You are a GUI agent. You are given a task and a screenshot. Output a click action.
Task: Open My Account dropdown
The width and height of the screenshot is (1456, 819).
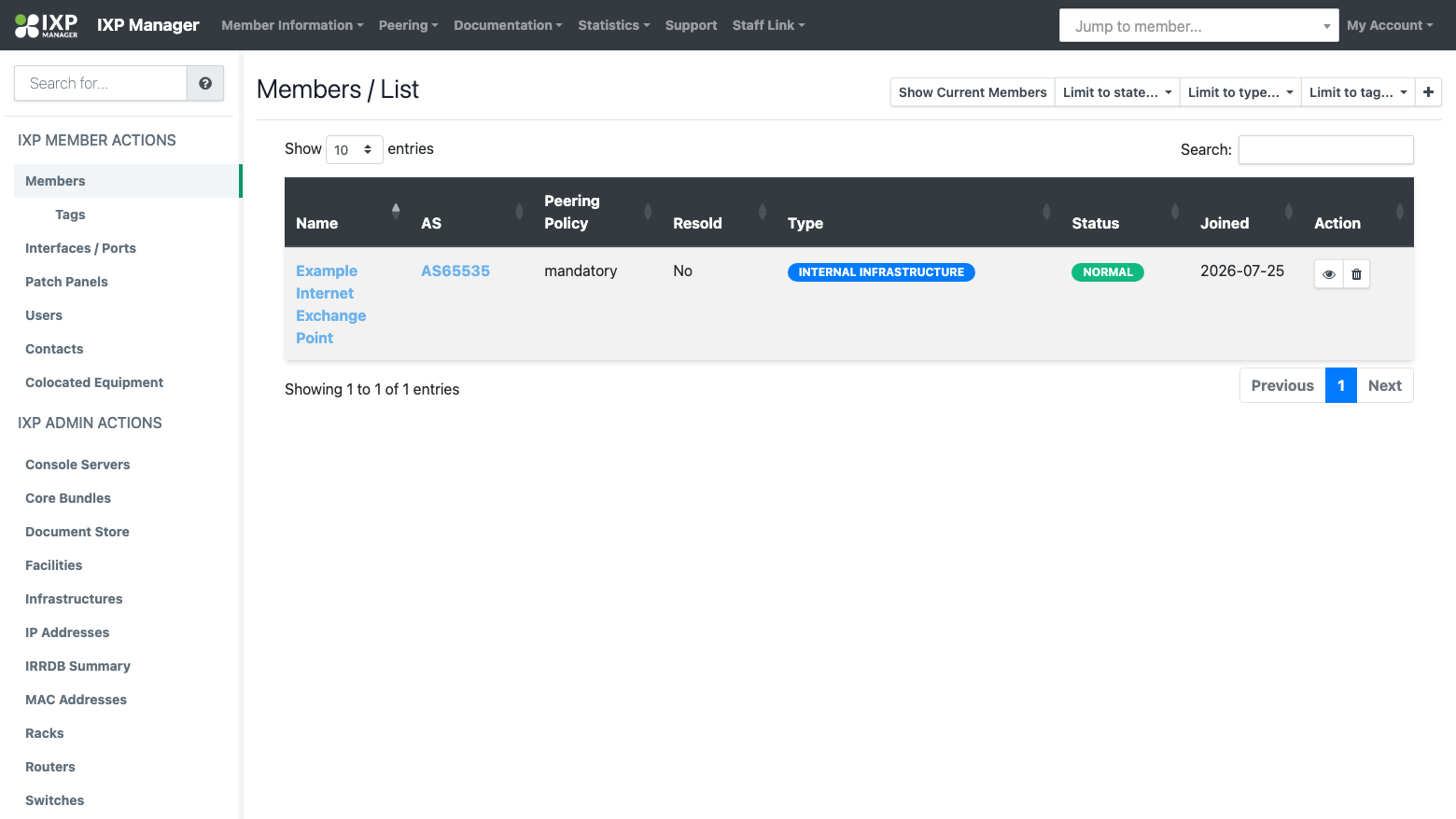[x=1390, y=25]
